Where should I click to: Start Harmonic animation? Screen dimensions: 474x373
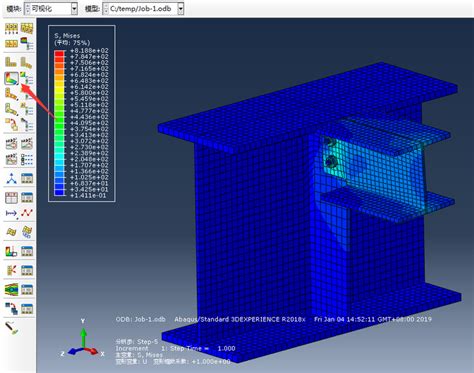click(x=11, y=159)
